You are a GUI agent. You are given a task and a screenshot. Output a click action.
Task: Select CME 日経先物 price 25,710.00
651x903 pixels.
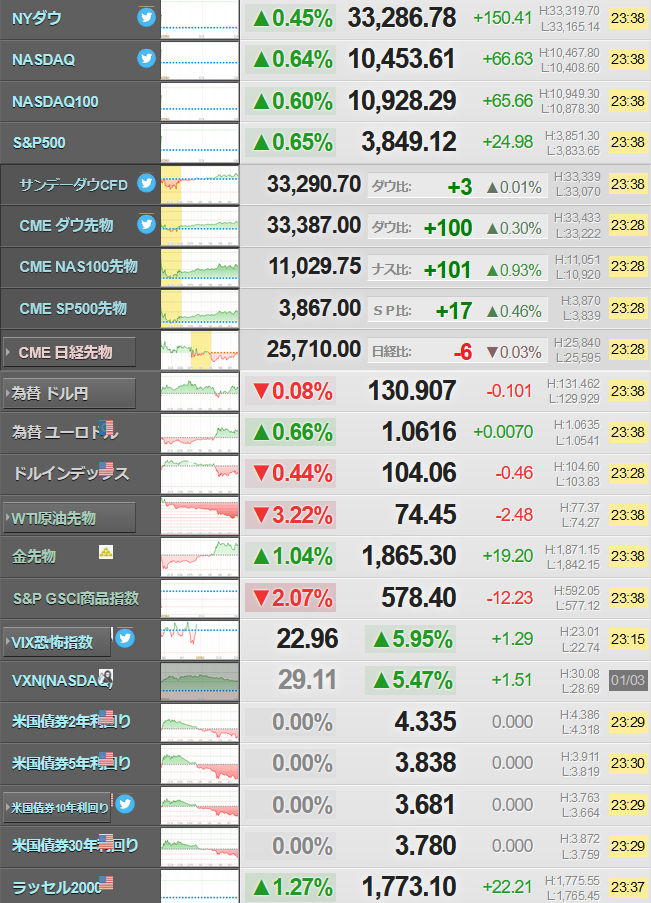click(313, 349)
